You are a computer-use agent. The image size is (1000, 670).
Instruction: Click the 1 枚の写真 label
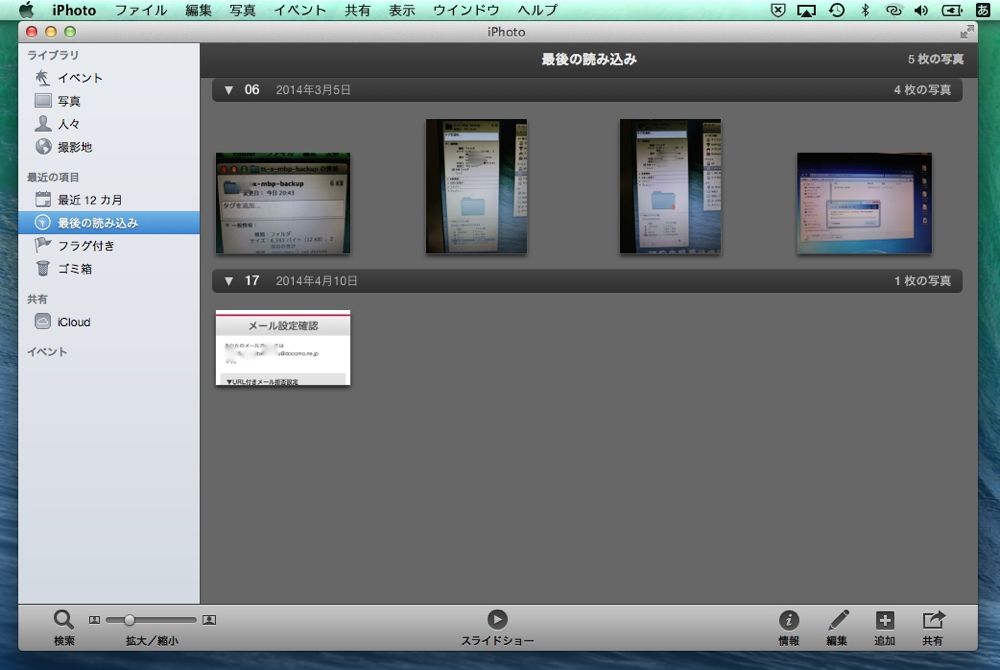(922, 281)
